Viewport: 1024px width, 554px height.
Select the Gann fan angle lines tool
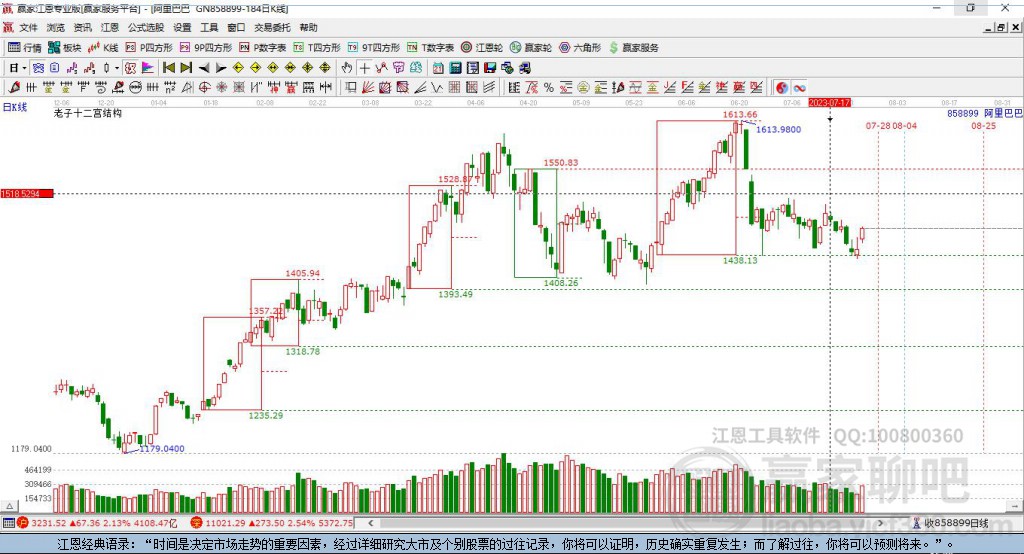(368, 88)
